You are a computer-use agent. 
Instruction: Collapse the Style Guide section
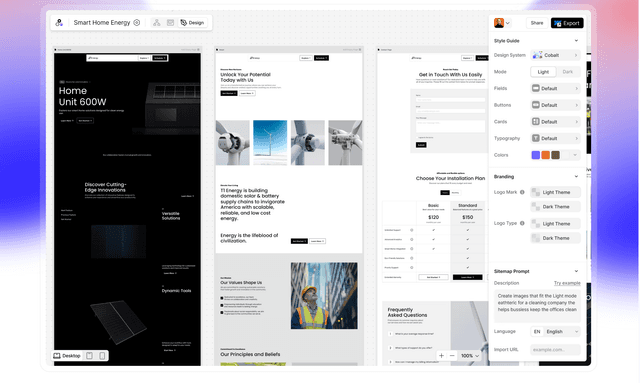click(x=576, y=40)
